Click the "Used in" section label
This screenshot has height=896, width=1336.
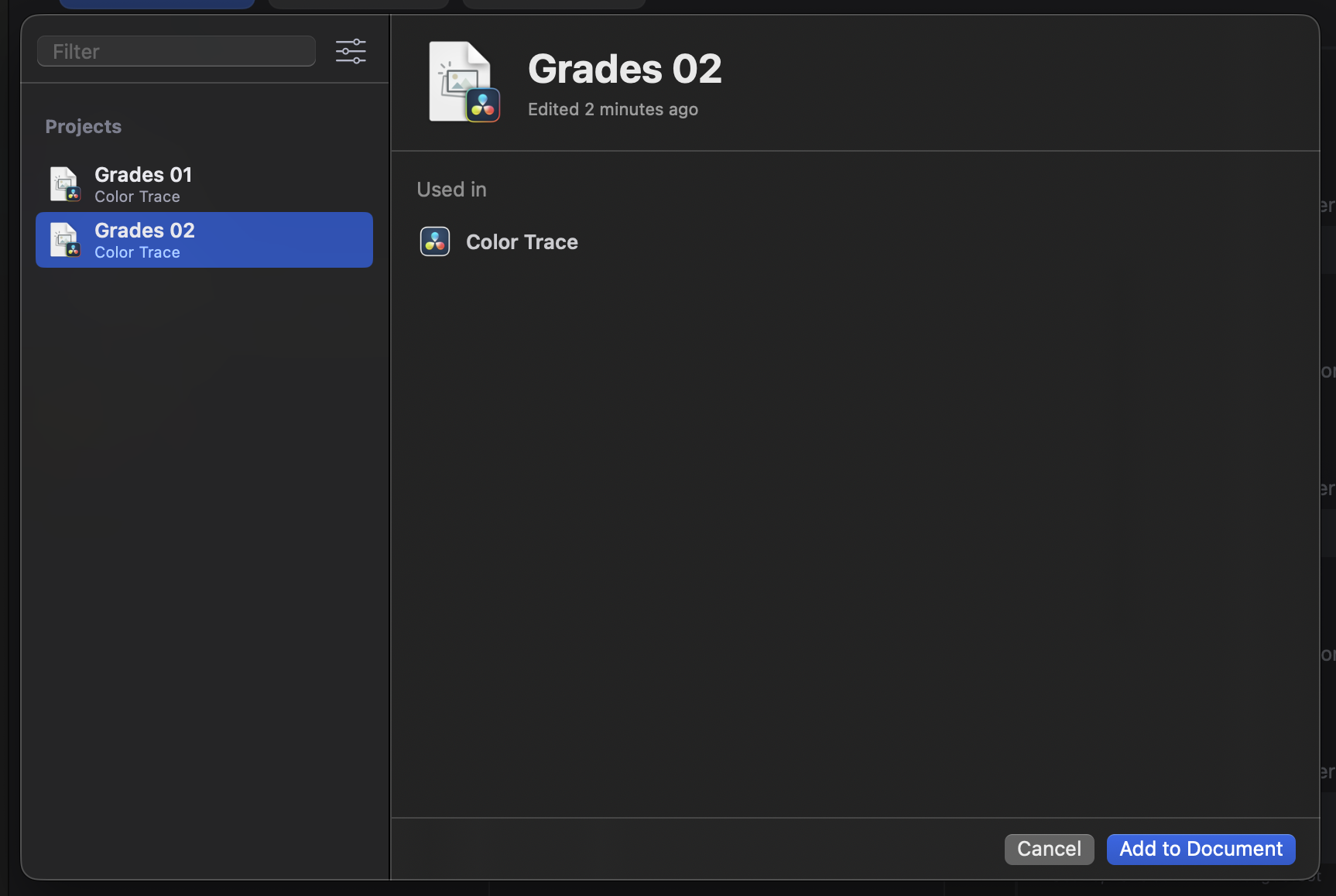point(452,190)
